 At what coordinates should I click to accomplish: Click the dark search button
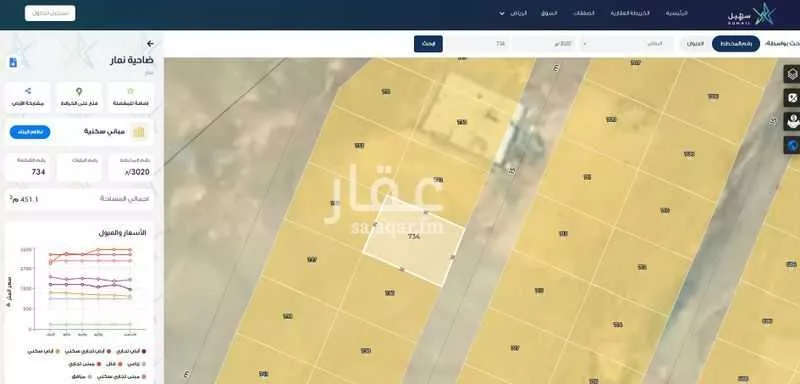(x=428, y=44)
